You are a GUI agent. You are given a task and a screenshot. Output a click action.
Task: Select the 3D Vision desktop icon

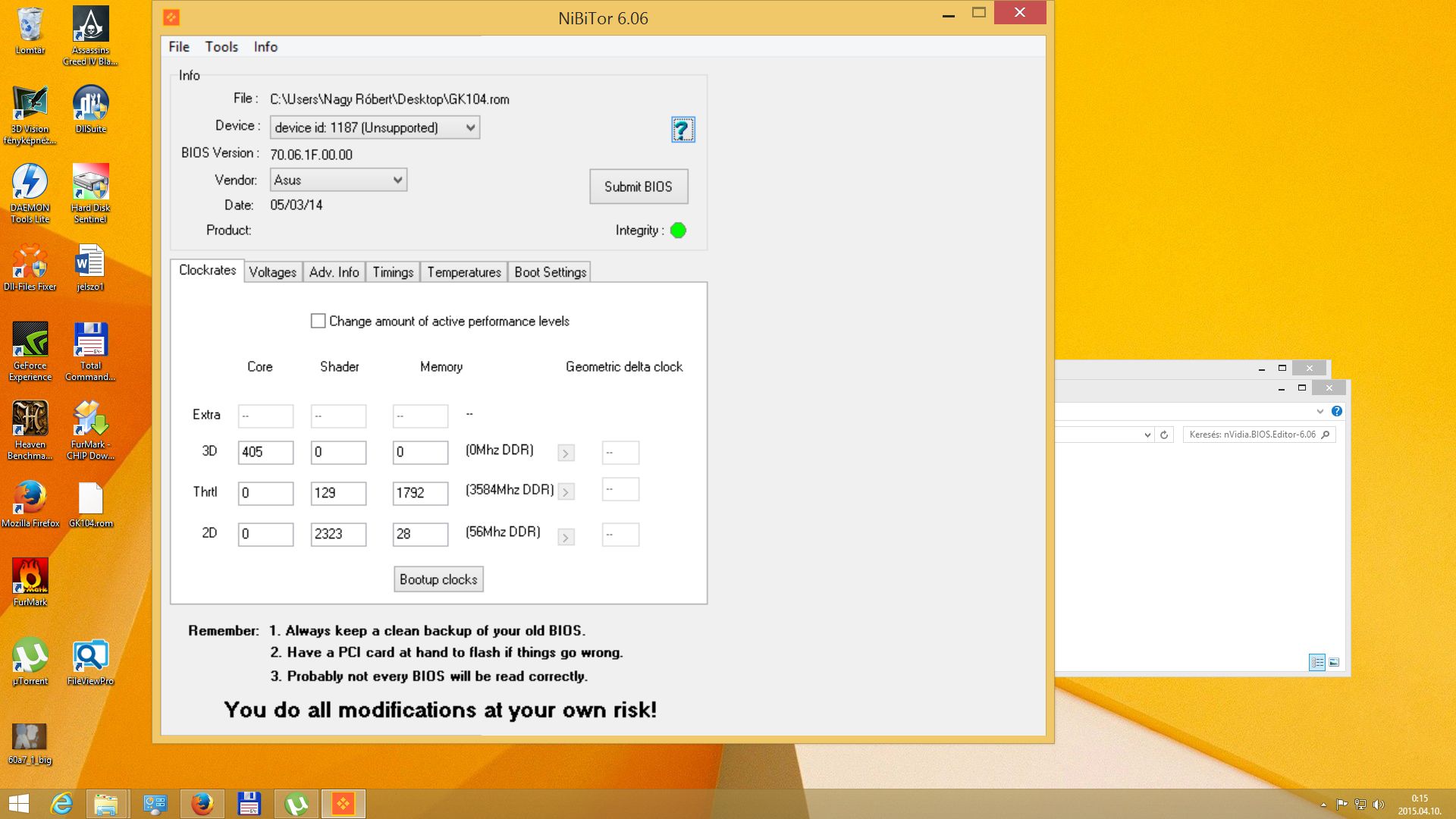(30, 114)
